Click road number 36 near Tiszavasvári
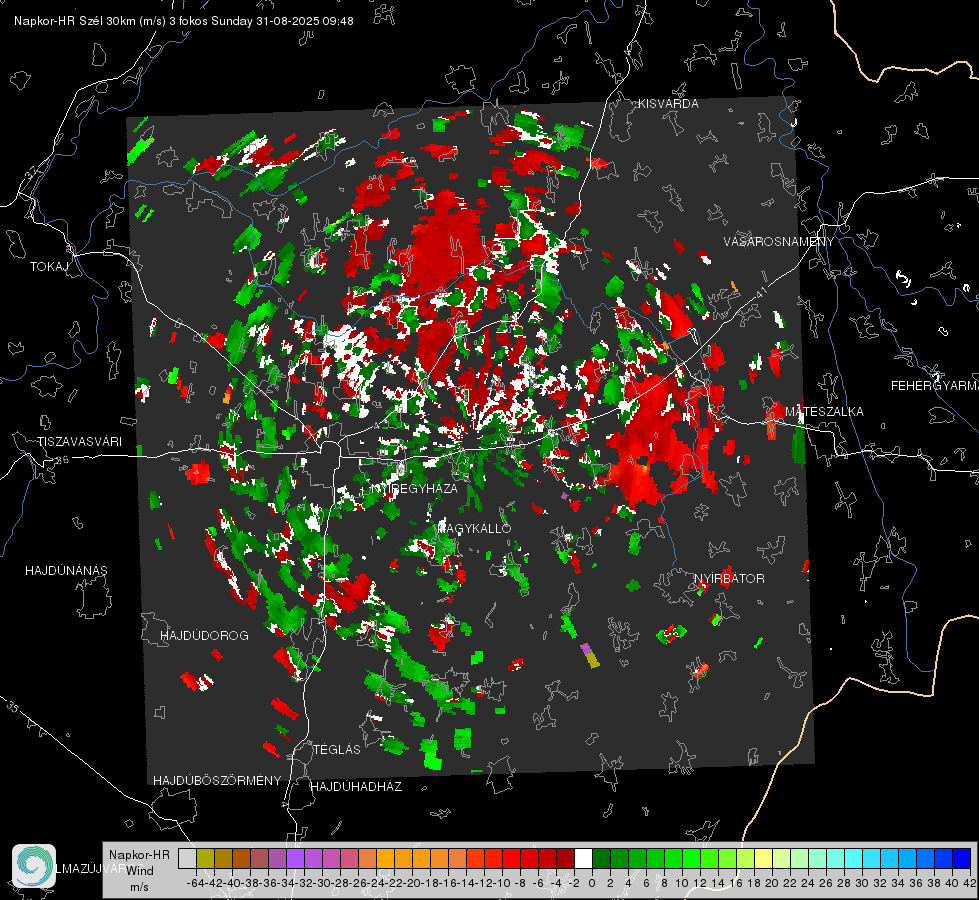The height and width of the screenshot is (900, 979). pos(62,460)
